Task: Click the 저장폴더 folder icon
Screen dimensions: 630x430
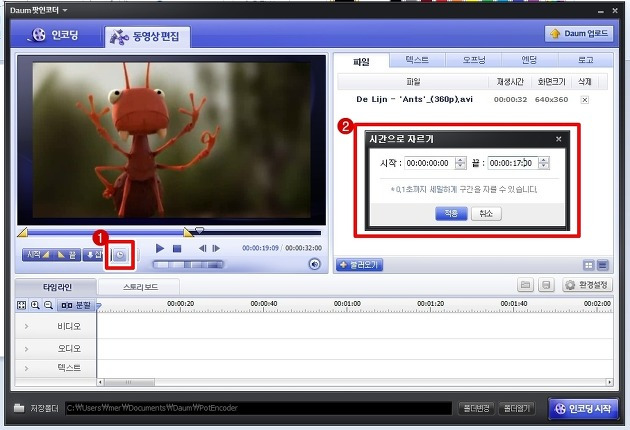Action: pyautogui.click(x=19, y=408)
